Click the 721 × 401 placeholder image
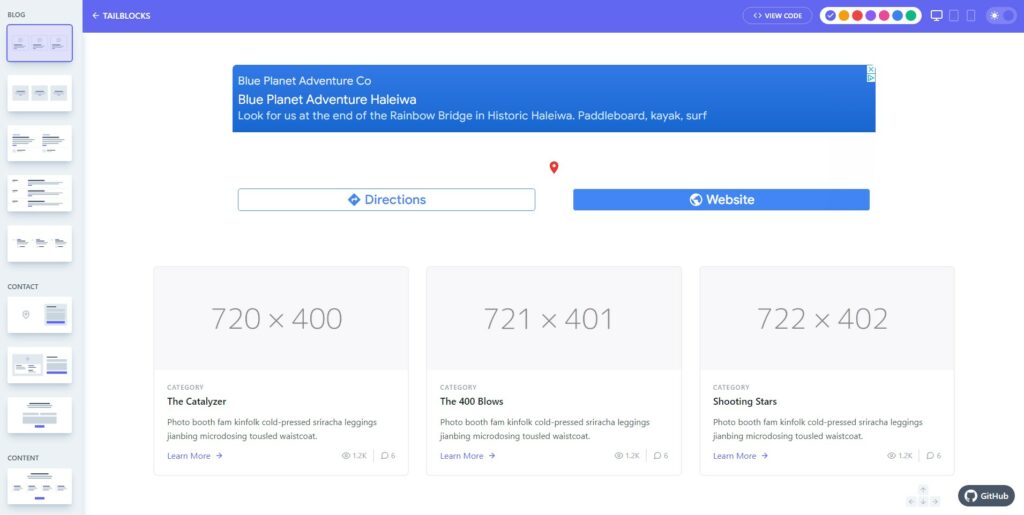Viewport: 1024px width, 515px height. [554, 319]
